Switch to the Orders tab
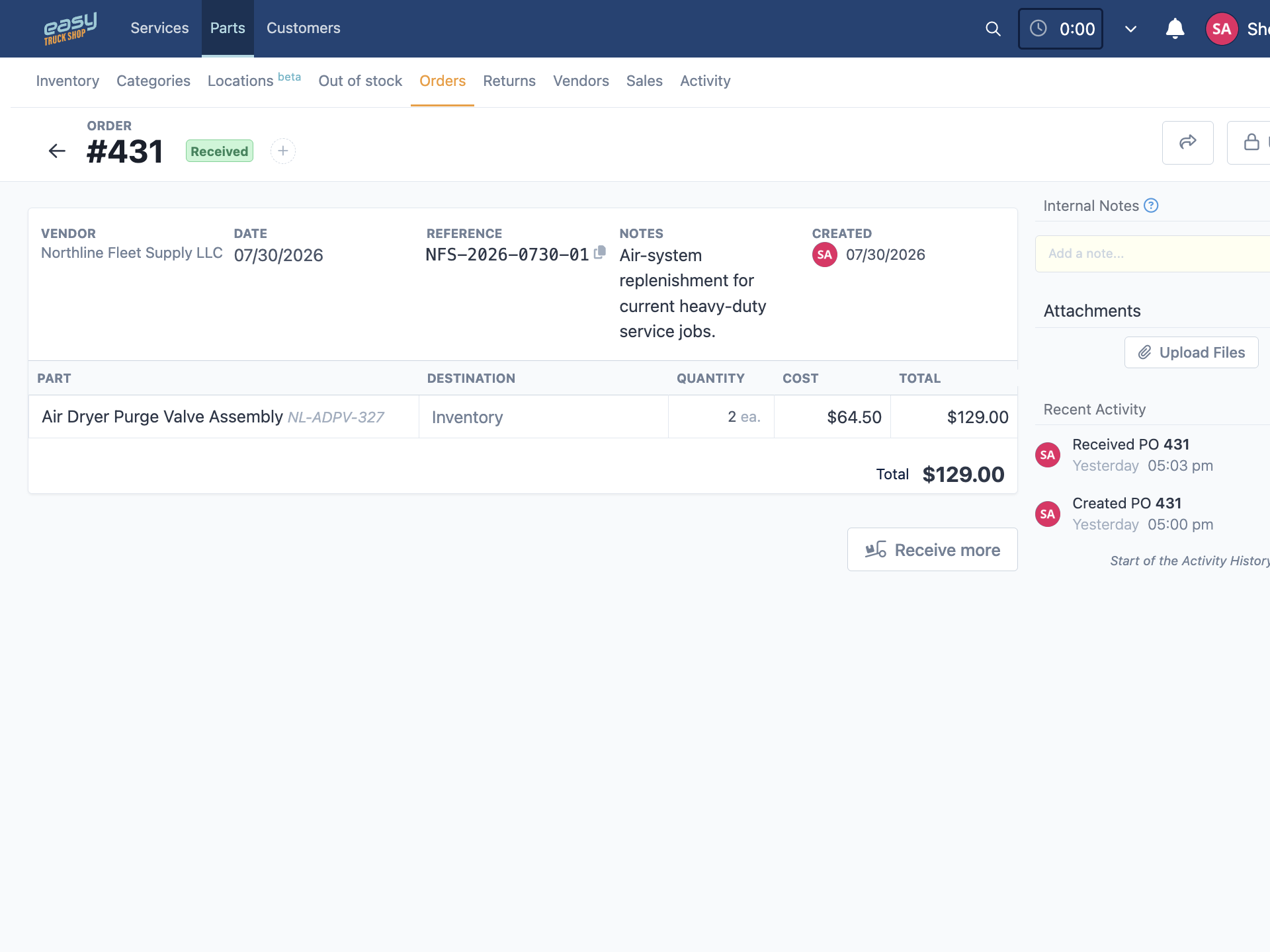Screen dimensions: 1270x952 coord(443,81)
